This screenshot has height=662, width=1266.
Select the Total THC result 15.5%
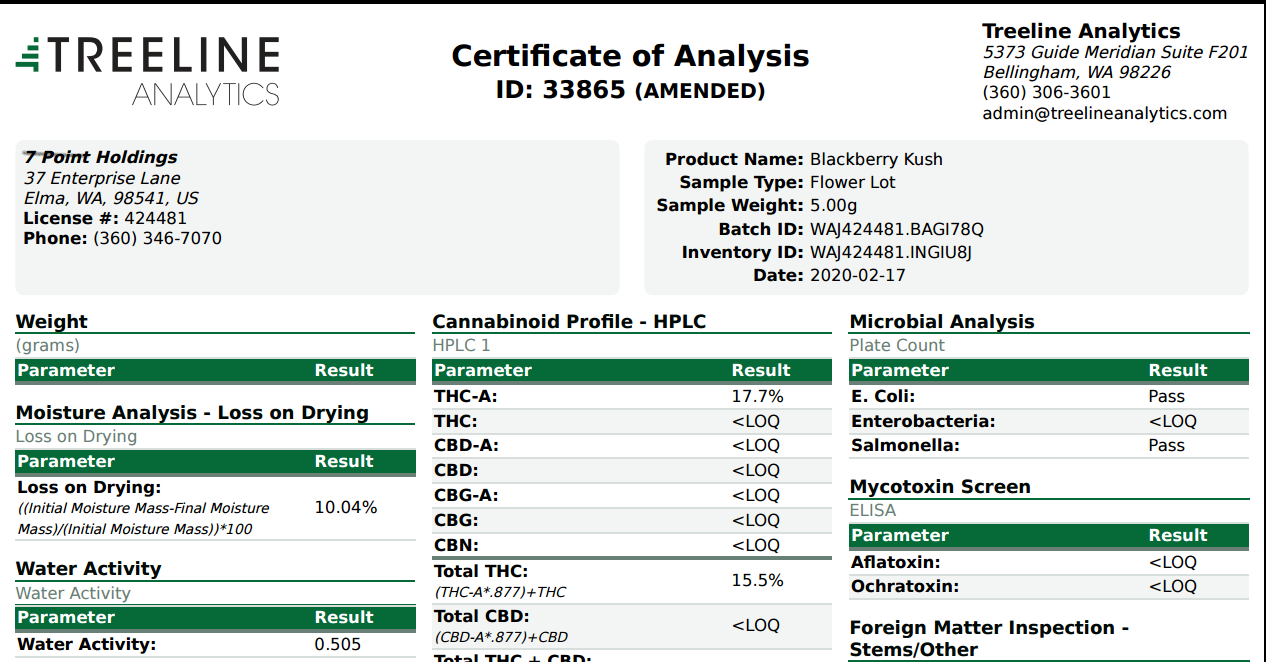(757, 580)
